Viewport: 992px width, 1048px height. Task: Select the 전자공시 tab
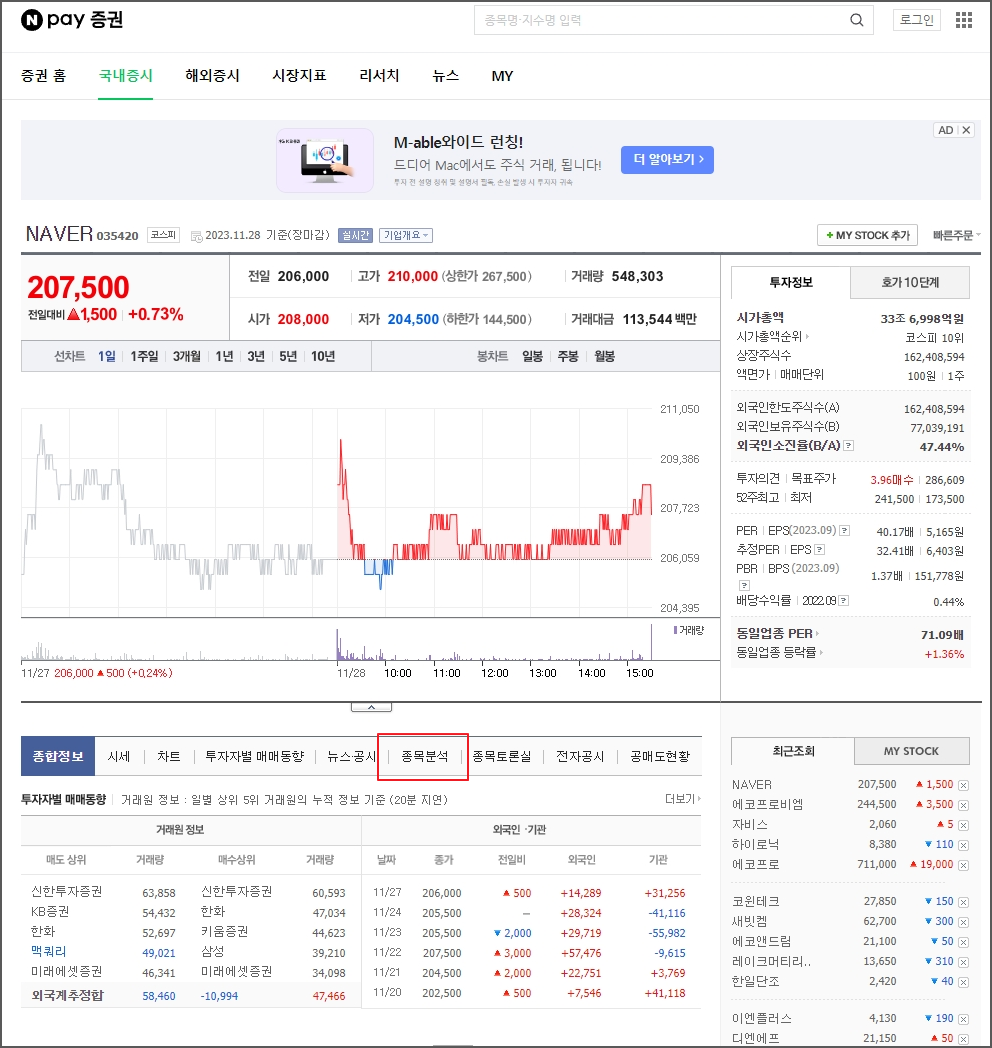[x=580, y=757]
